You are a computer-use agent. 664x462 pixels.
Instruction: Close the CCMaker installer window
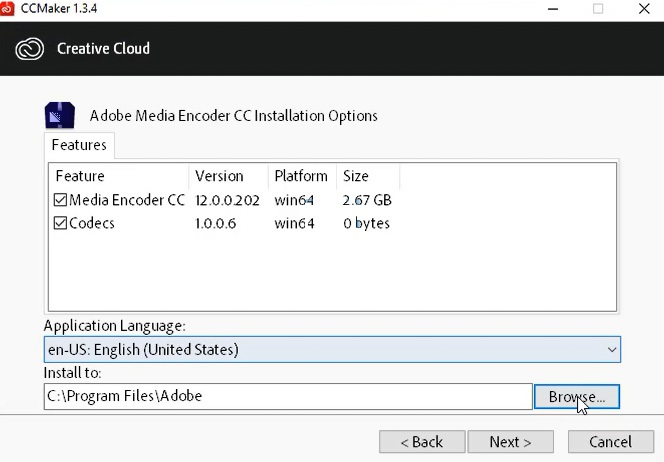[642, 9]
